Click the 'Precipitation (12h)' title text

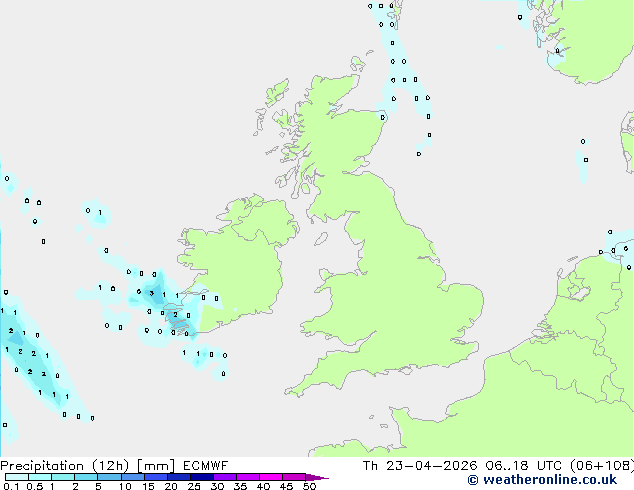(x=65, y=466)
